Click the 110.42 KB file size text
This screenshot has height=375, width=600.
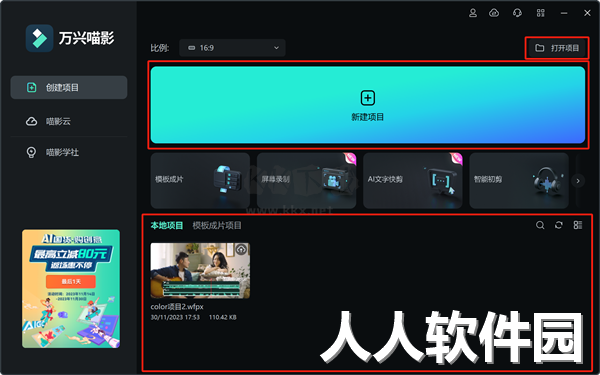223,317
